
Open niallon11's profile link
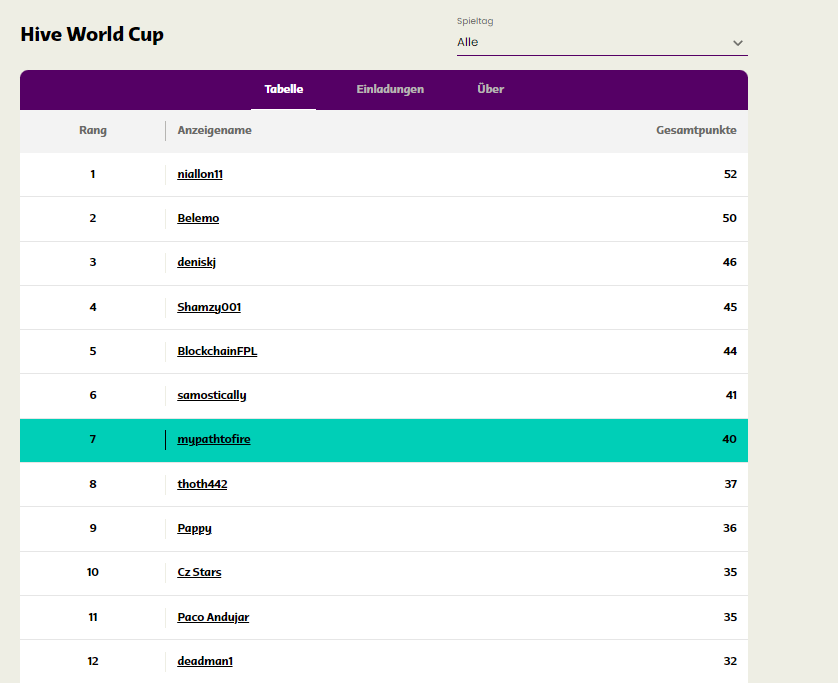[x=200, y=174]
